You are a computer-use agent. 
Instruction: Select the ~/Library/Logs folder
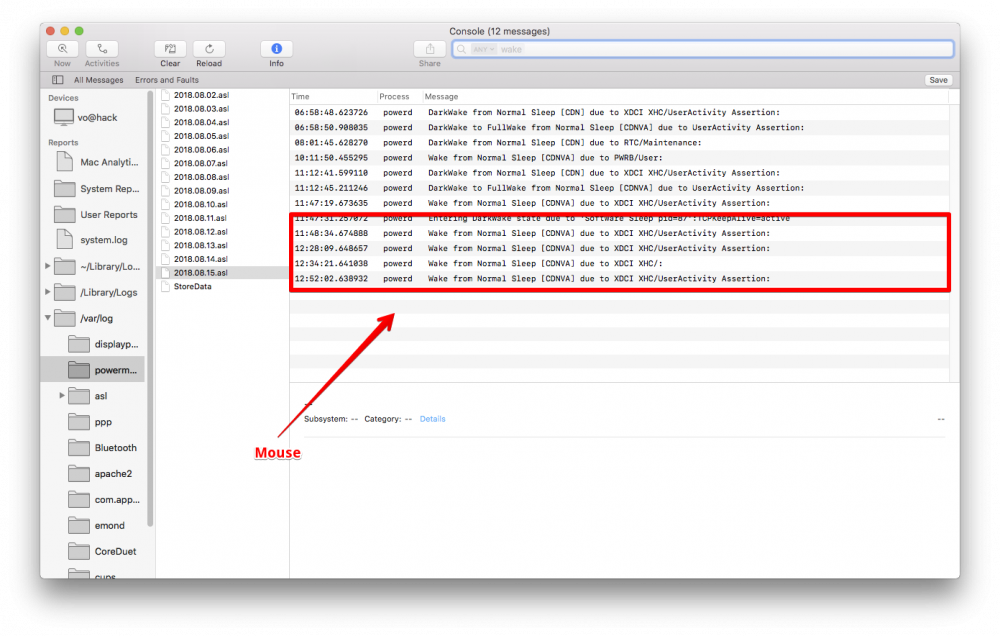coord(97,267)
